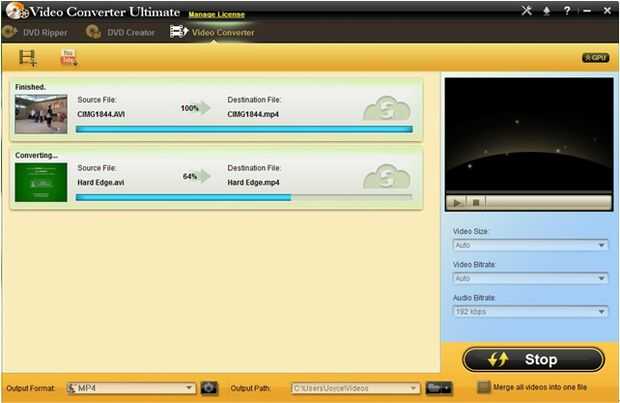The width and height of the screenshot is (620, 403).
Task: Click the CIMG1844 conversion progress bar
Action: (x=244, y=129)
